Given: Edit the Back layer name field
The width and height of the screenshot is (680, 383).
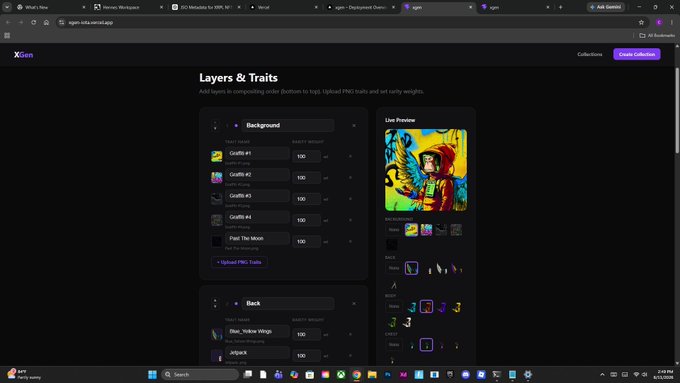Looking at the screenshot, I should [x=288, y=304].
